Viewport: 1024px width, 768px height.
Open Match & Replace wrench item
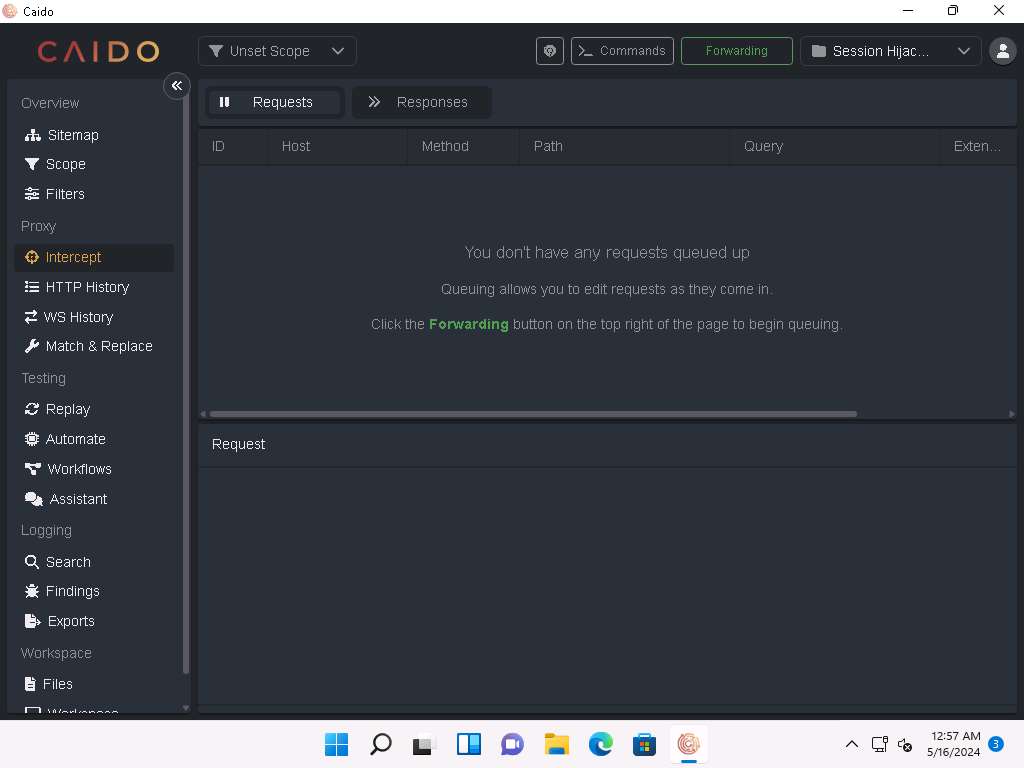tap(98, 346)
